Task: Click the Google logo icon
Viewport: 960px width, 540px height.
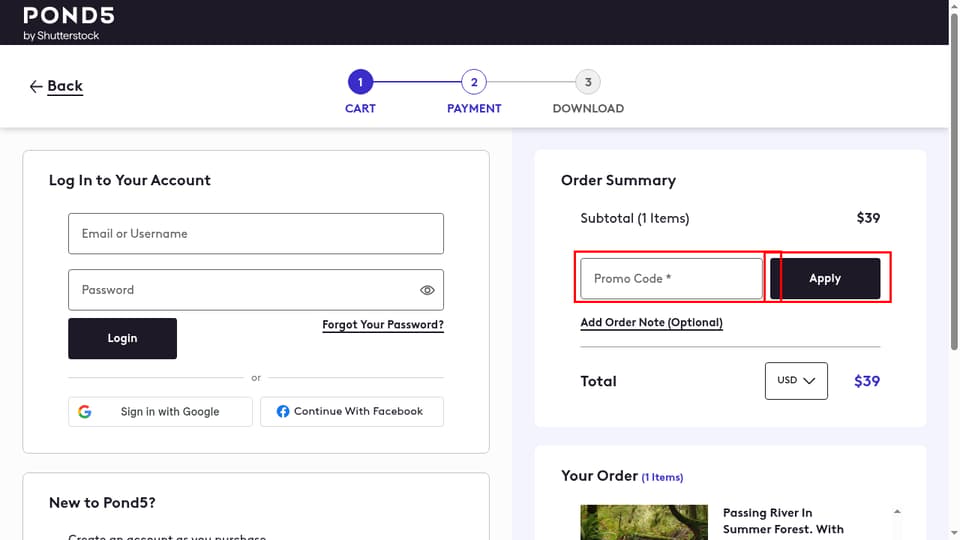Action: [84, 411]
